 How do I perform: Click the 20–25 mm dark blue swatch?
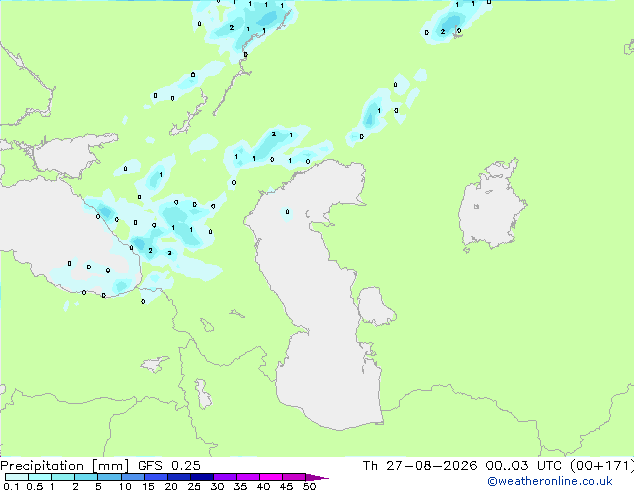pyautogui.click(x=178, y=477)
